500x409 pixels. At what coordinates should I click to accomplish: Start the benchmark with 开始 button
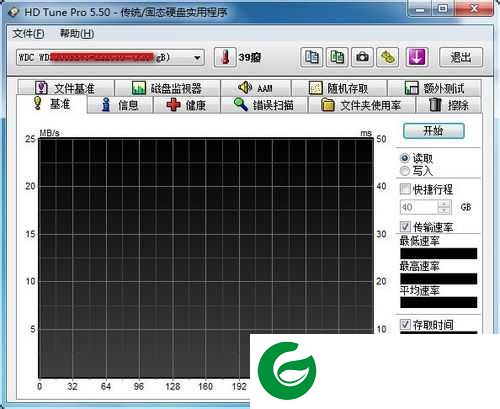click(x=434, y=131)
